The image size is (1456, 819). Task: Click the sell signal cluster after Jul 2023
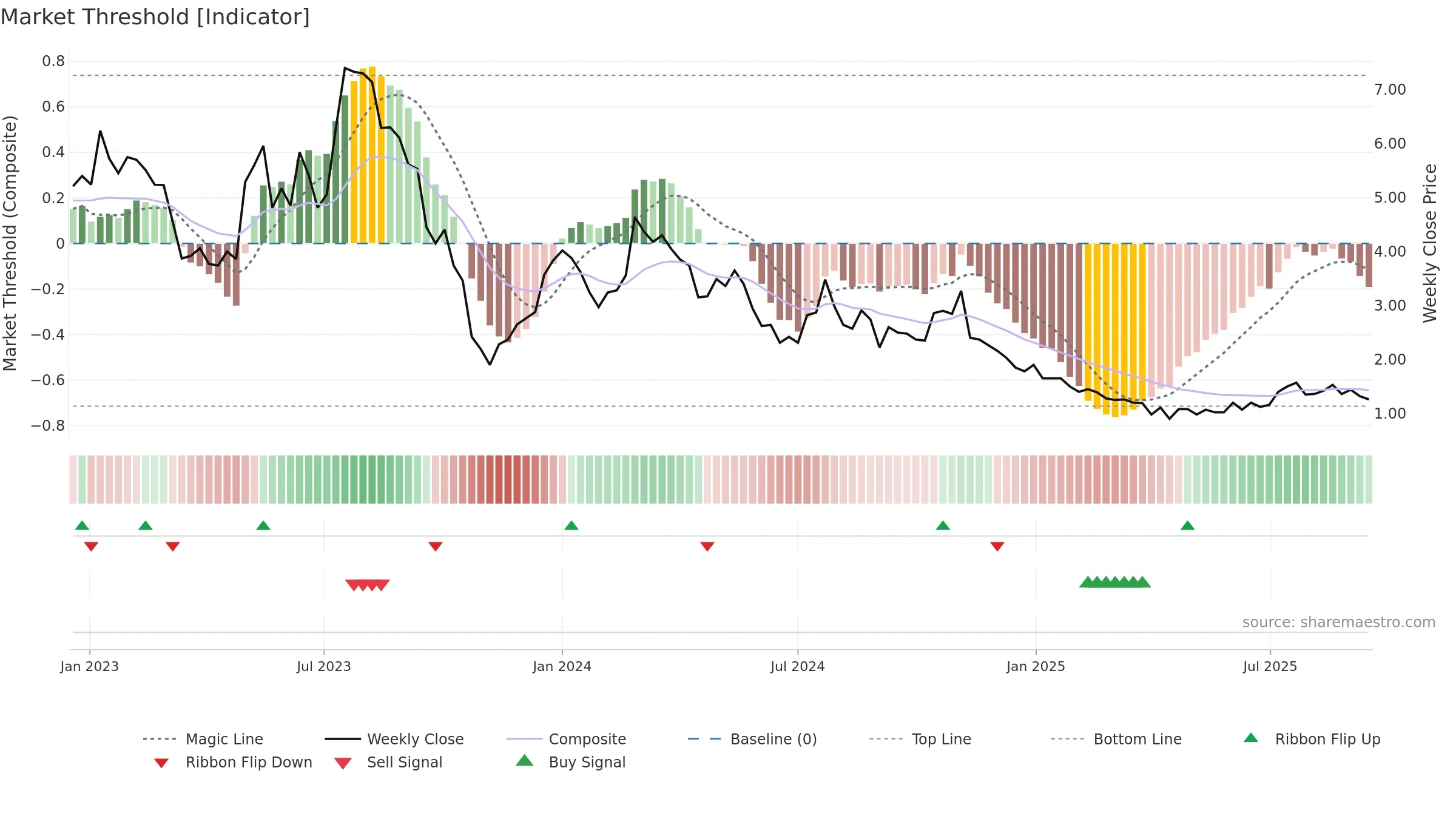click(x=368, y=585)
